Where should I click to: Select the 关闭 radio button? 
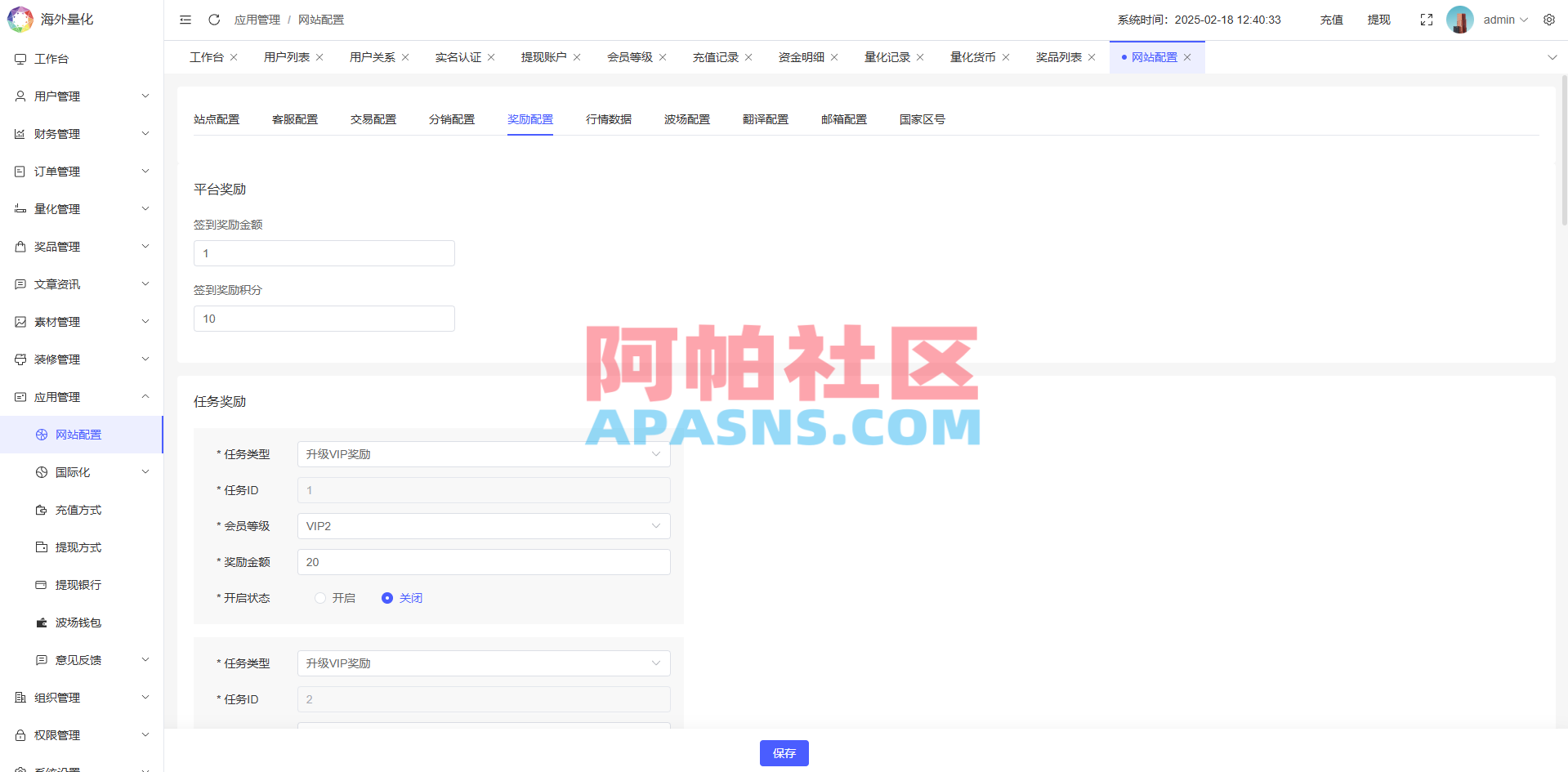[x=386, y=598]
